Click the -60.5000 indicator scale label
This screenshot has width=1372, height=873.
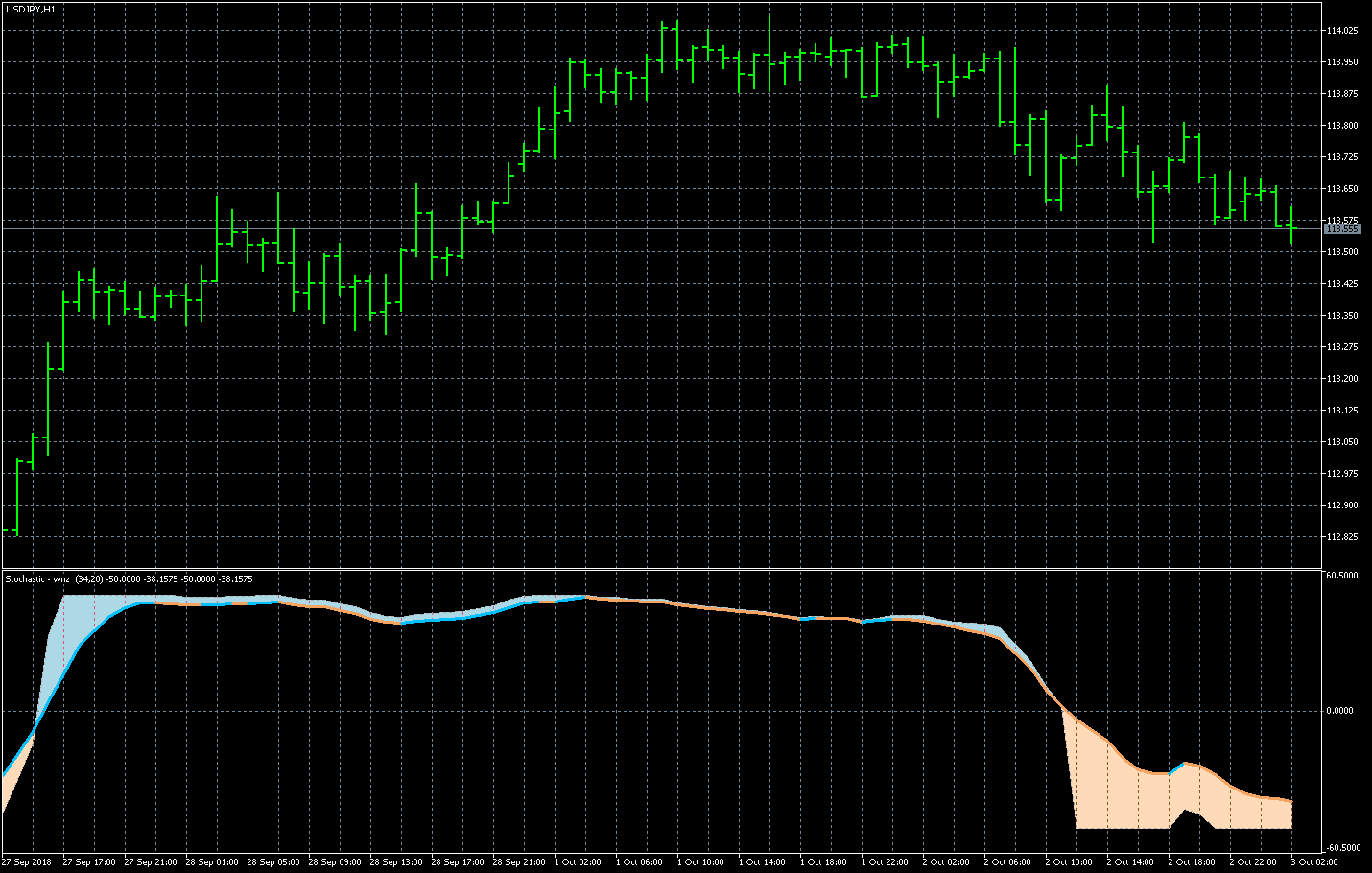(1341, 848)
